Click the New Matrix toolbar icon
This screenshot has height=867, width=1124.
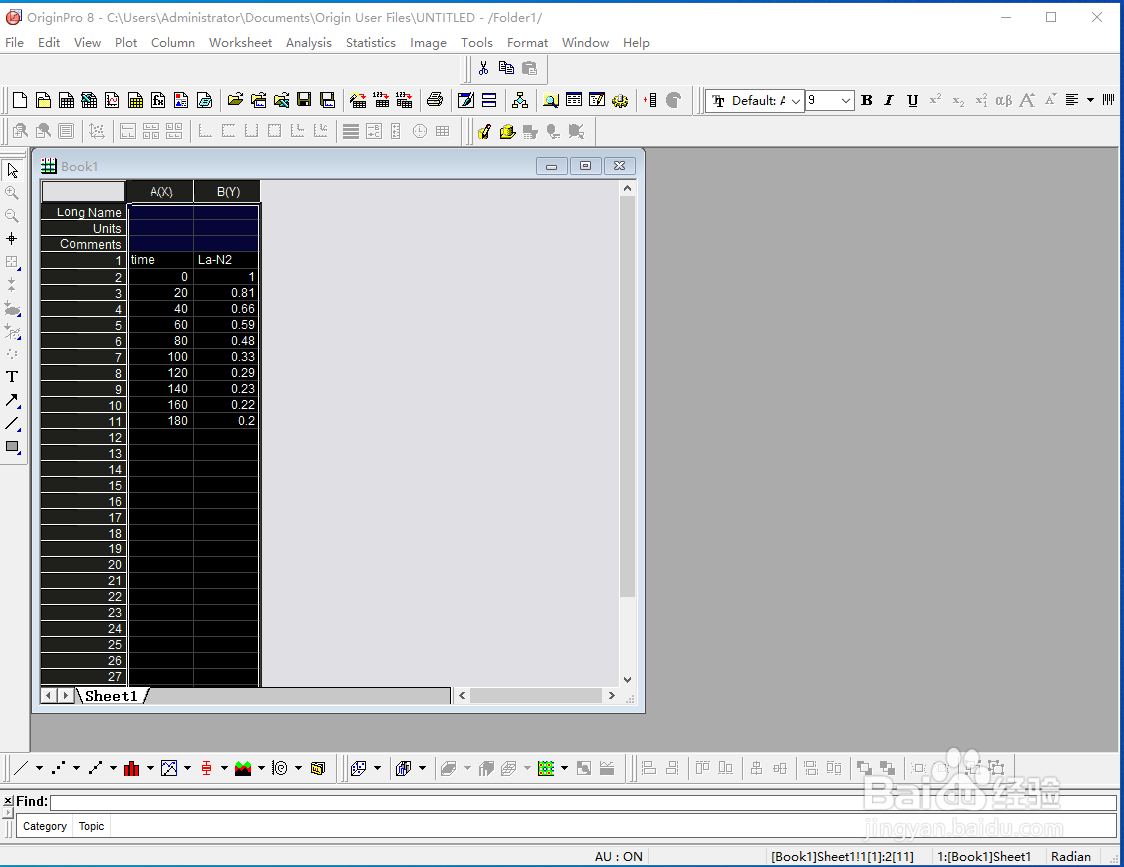click(135, 100)
